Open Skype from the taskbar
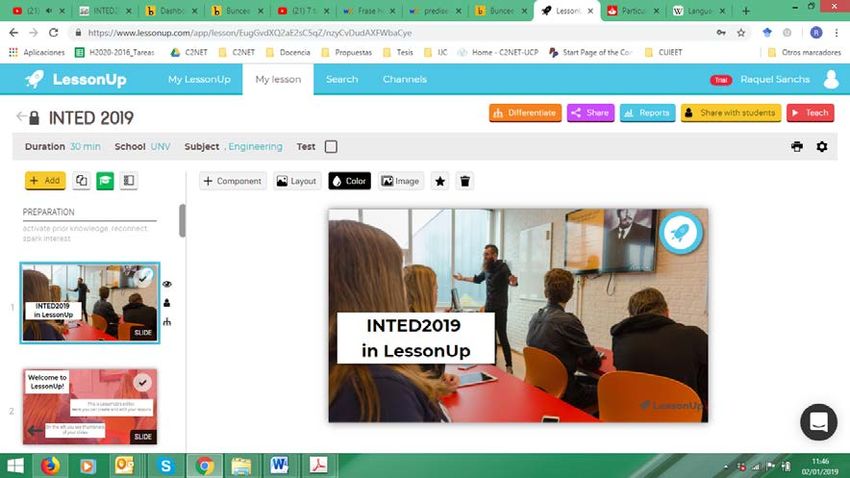Viewport: 850px width, 478px height. (x=165, y=466)
